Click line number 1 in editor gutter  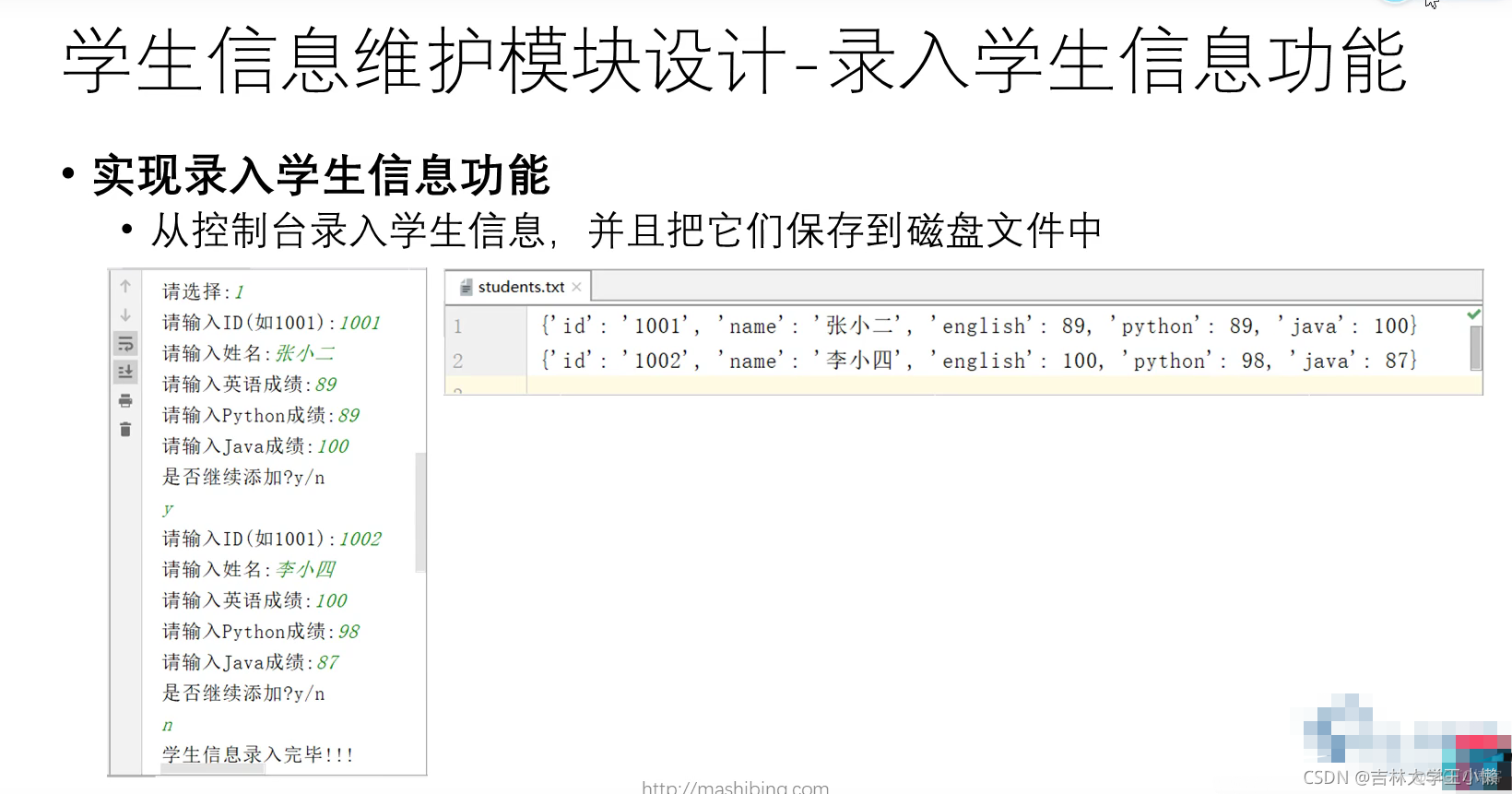[x=458, y=326]
